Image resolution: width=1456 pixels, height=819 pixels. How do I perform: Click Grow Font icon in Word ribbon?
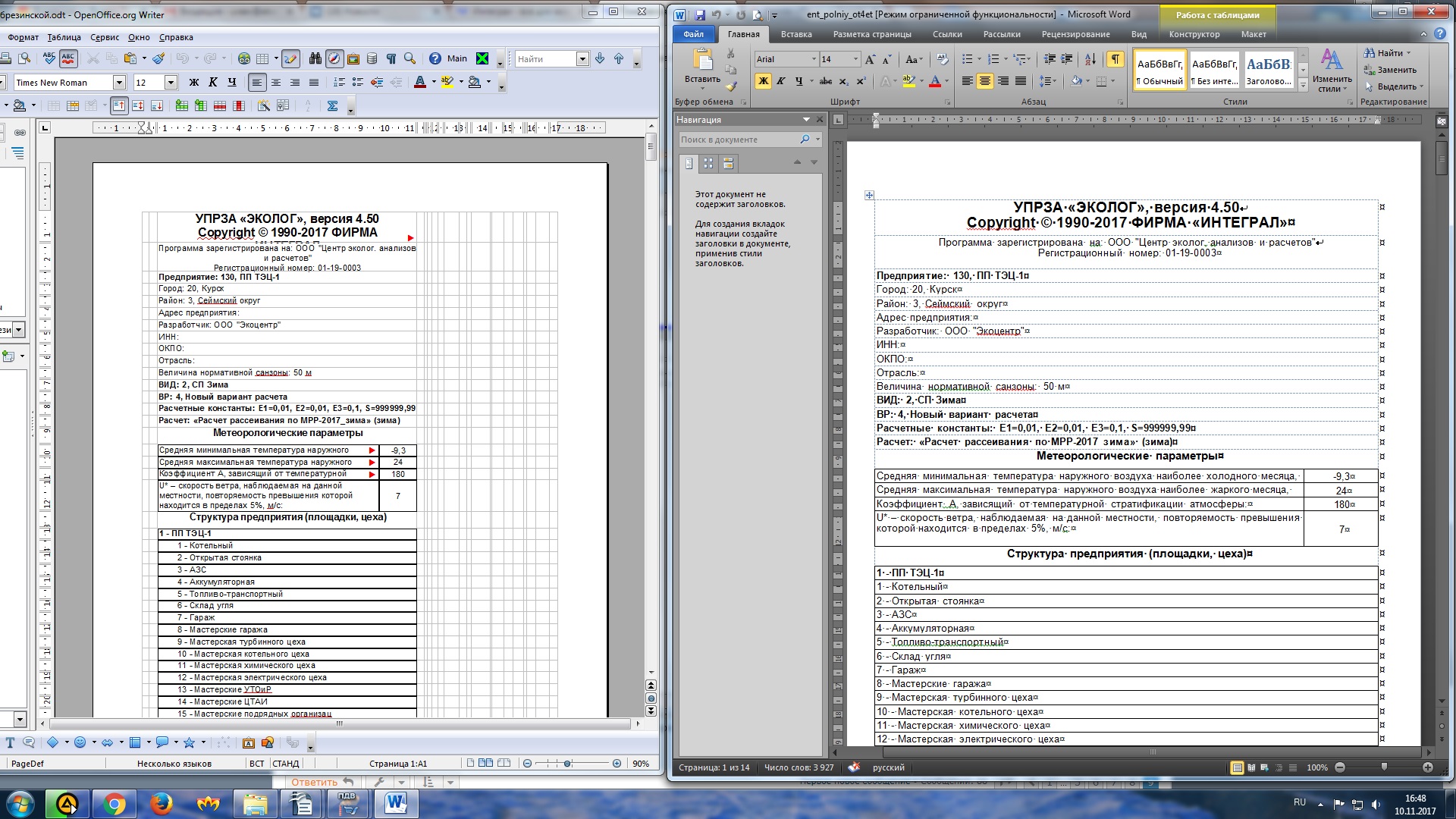click(871, 59)
